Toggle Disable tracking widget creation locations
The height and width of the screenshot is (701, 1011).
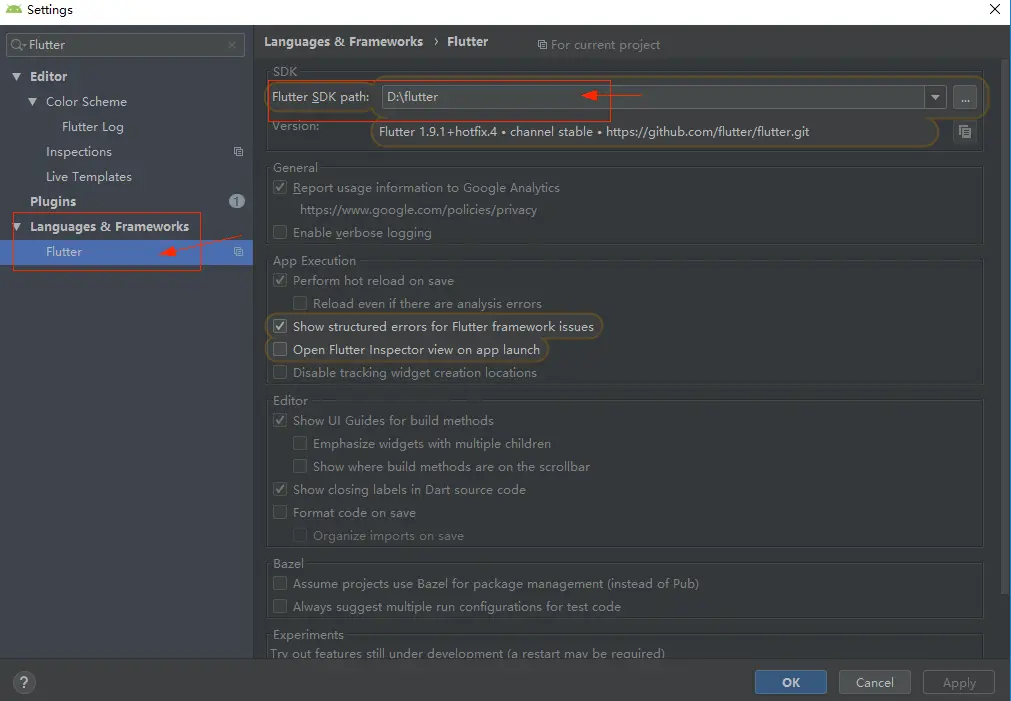pyautogui.click(x=280, y=372)
